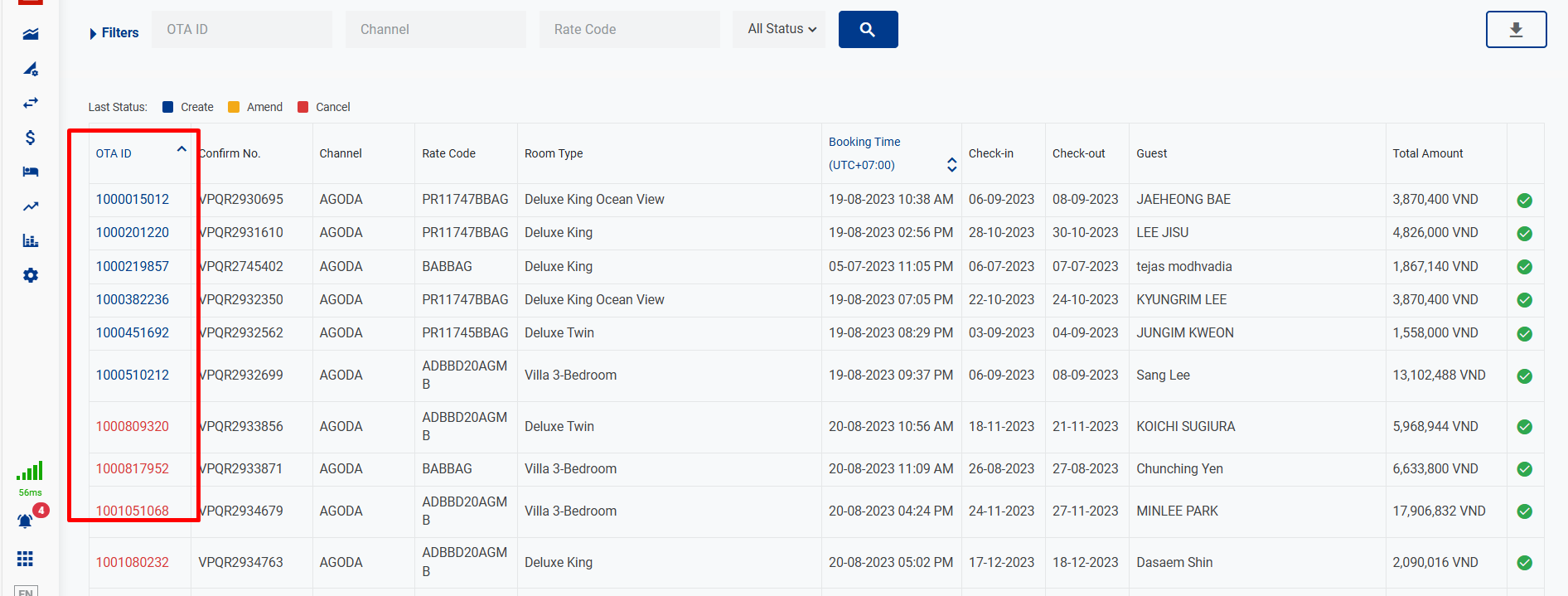Viewport: 1568px width, 596px height.
Task: Click green check icon for LEE JISU row
Action: [x=1524, y=234]
